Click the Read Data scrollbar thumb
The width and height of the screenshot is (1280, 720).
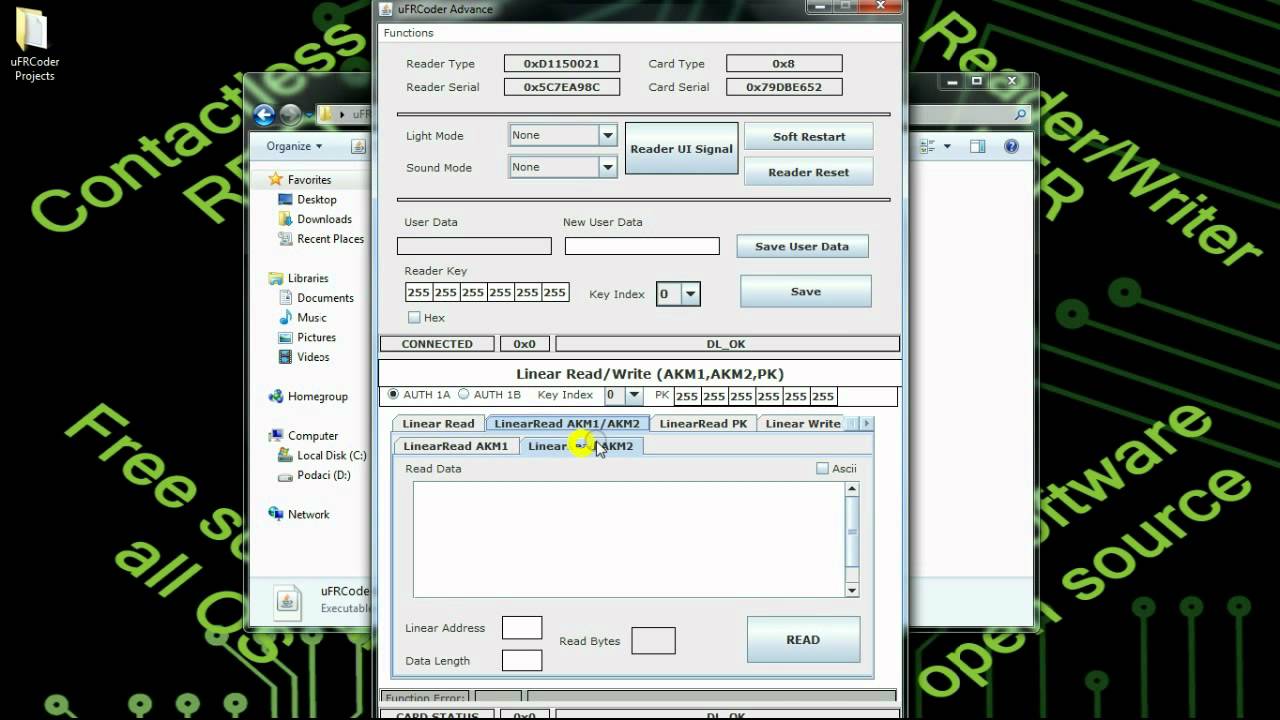[x=852, y=531]
